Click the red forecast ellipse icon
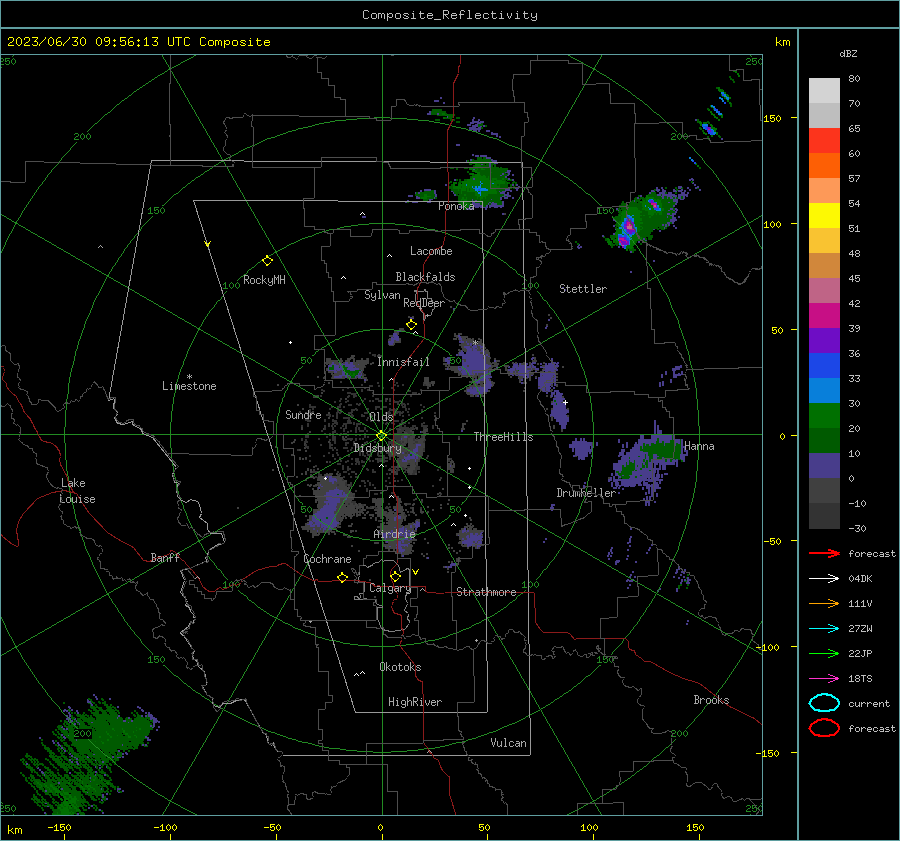Viewport: 900px width, 841px height. [x=824, y=728]
